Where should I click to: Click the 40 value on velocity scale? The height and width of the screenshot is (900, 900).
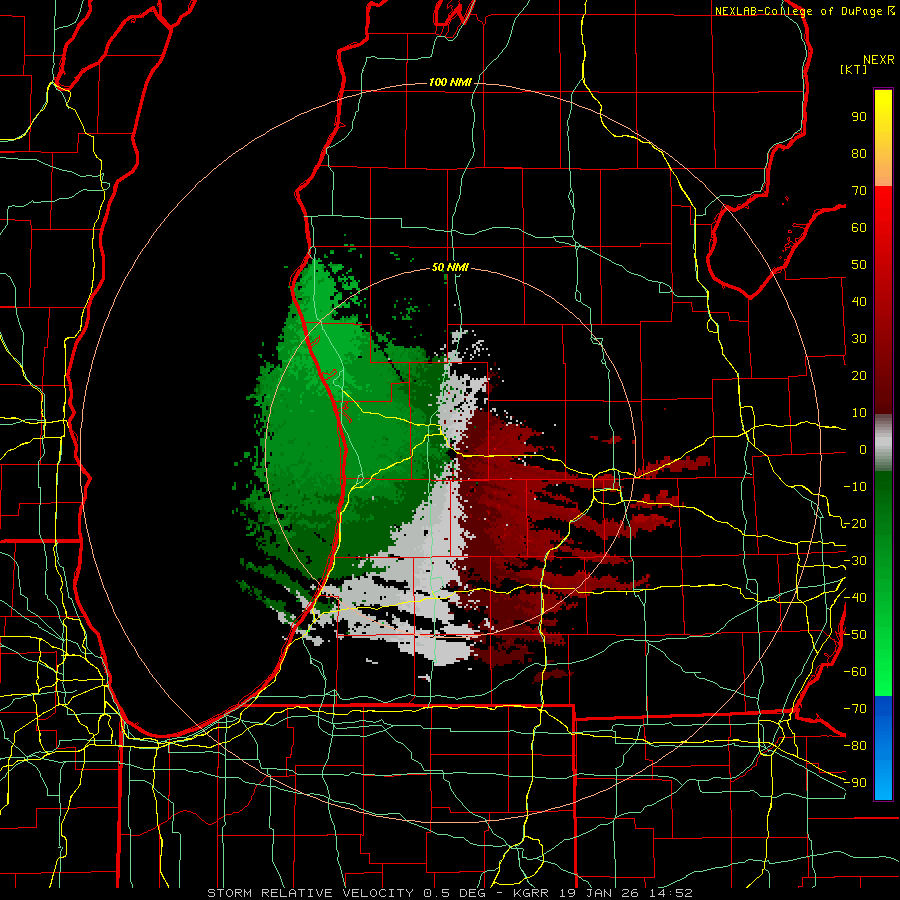(859, 302)
